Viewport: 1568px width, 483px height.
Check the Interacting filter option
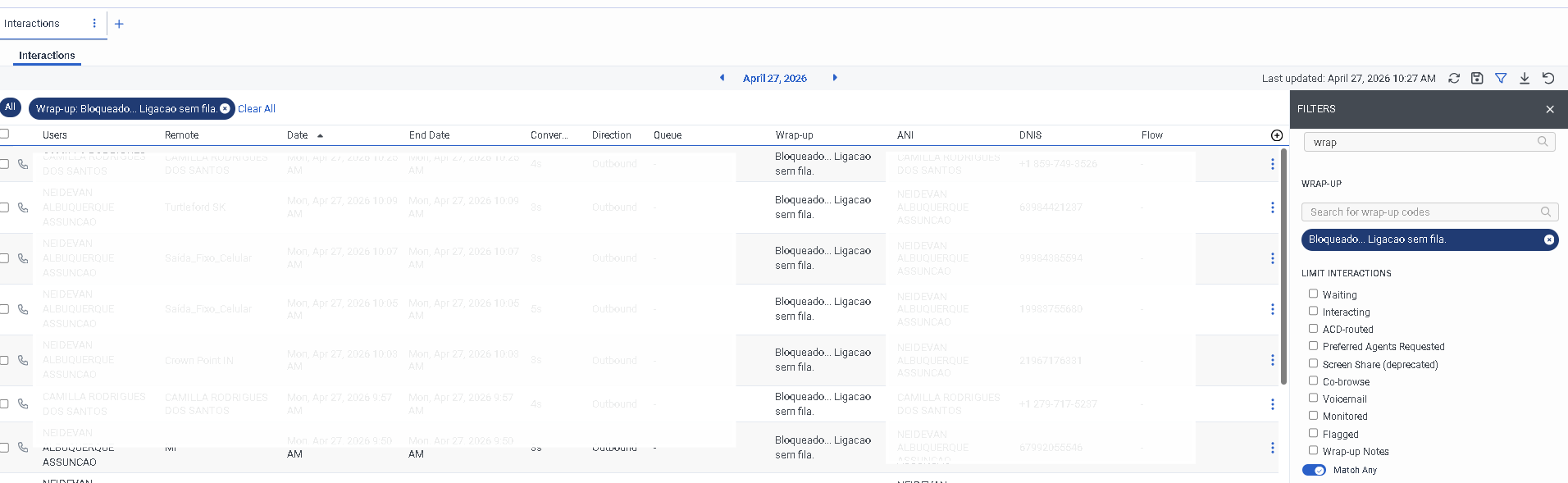[x=1313, y=311]
